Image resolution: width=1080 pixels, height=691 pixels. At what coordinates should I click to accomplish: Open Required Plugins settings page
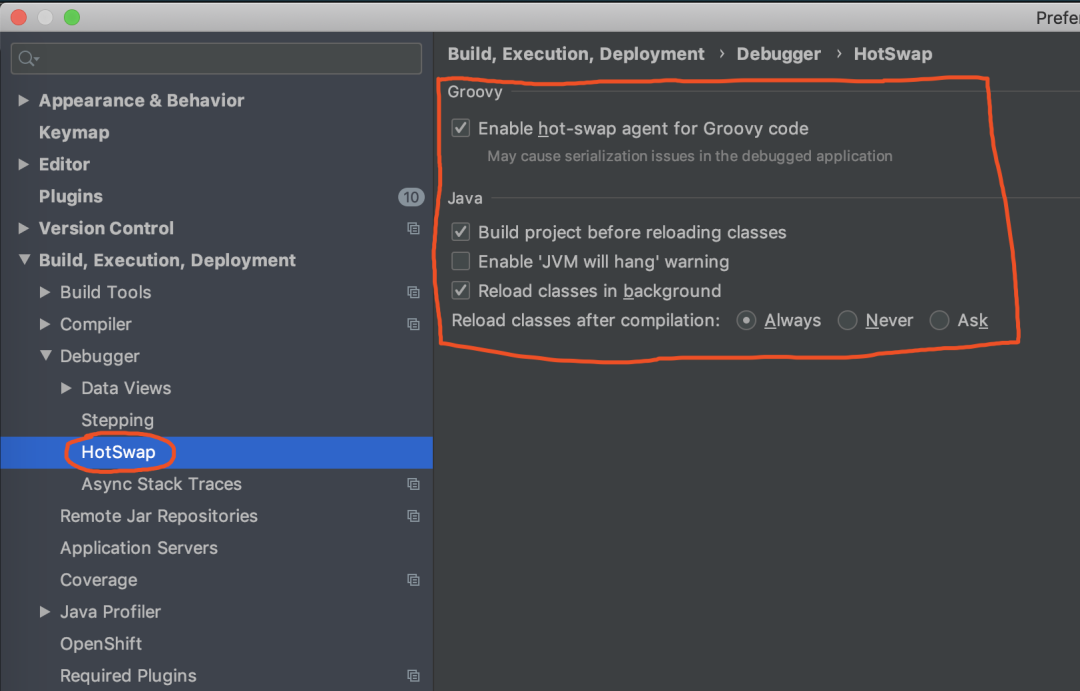[x=128, y=676]
